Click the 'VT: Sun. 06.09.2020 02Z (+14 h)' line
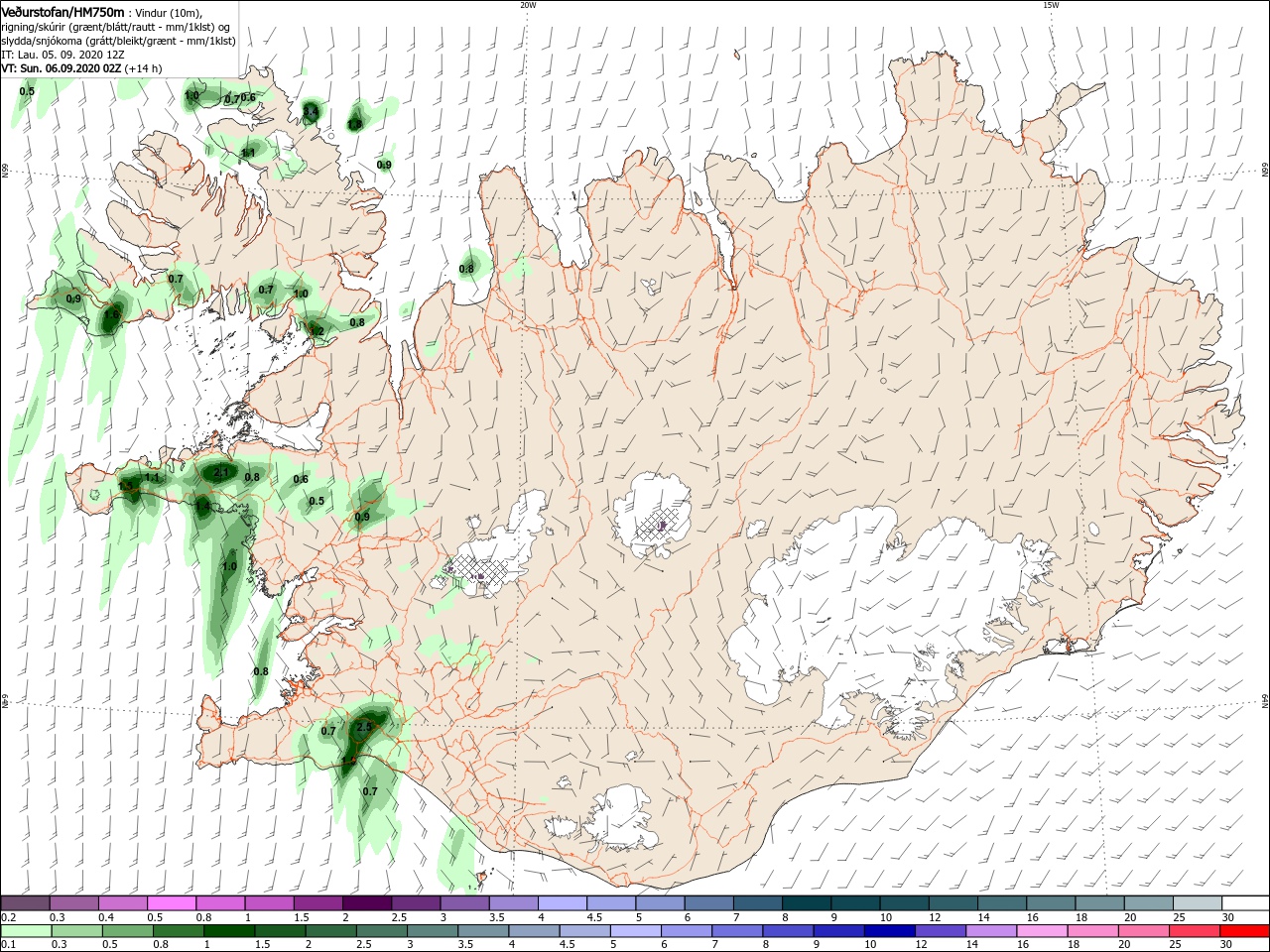The width and height of the screenshot is (1270, 952). (81, 68)
